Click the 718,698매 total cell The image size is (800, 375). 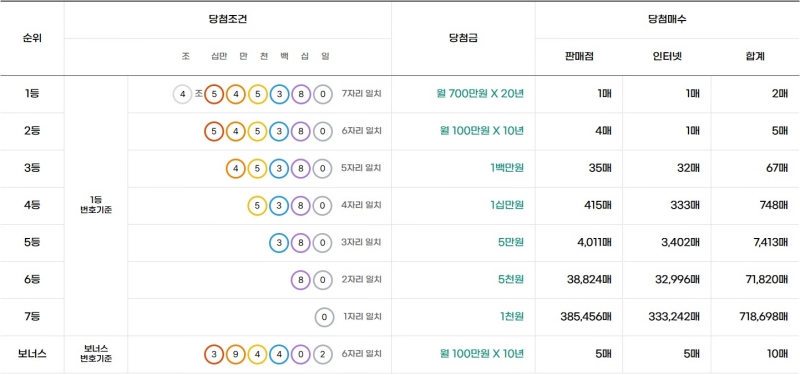point(763,317)
